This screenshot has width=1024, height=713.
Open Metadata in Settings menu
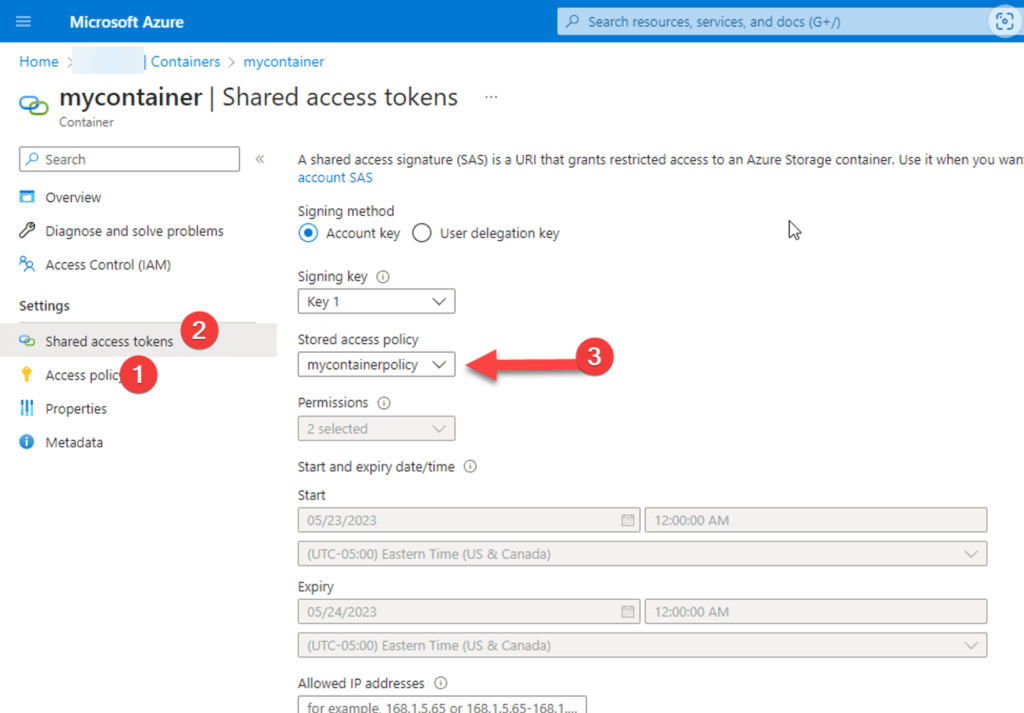pos(74,443)
